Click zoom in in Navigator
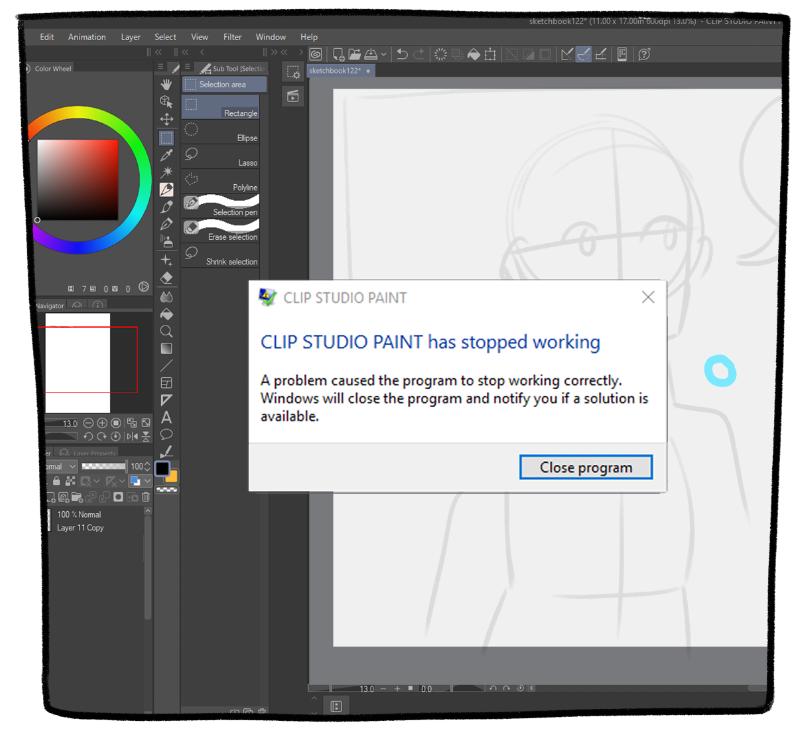 [x=102, y=423]
